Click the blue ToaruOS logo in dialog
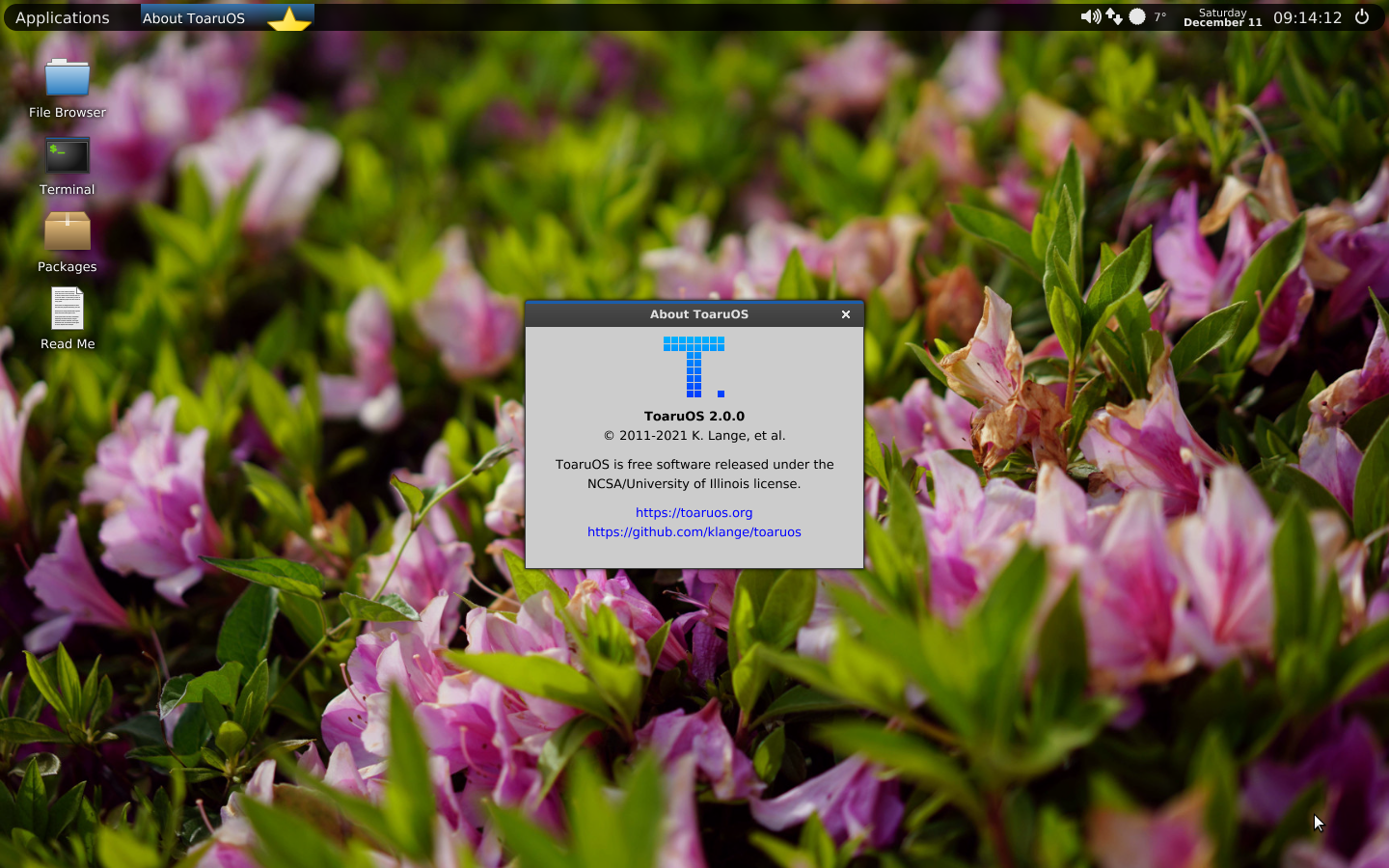 tap(694, 367)
